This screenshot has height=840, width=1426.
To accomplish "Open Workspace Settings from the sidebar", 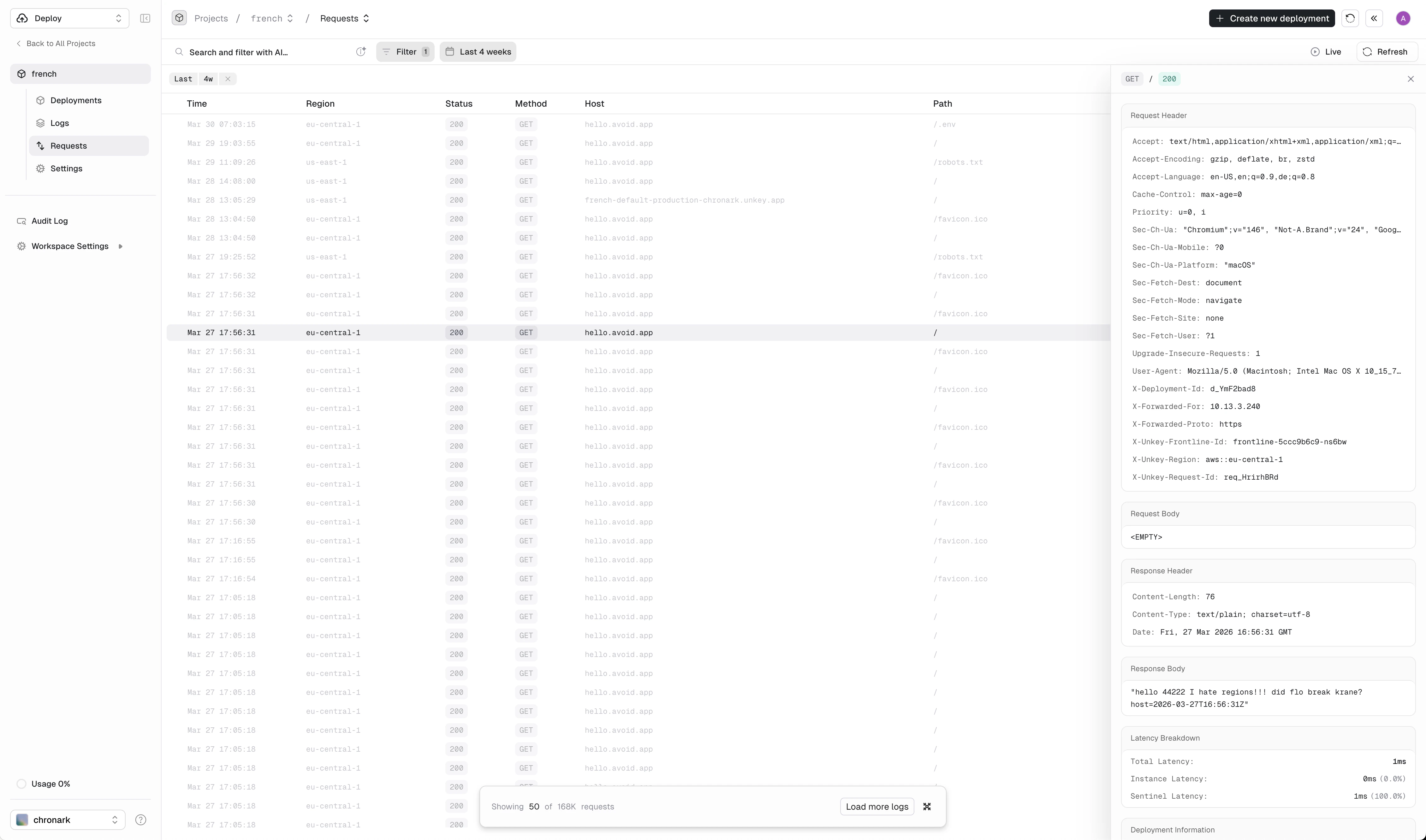I will tap(70, 246).
